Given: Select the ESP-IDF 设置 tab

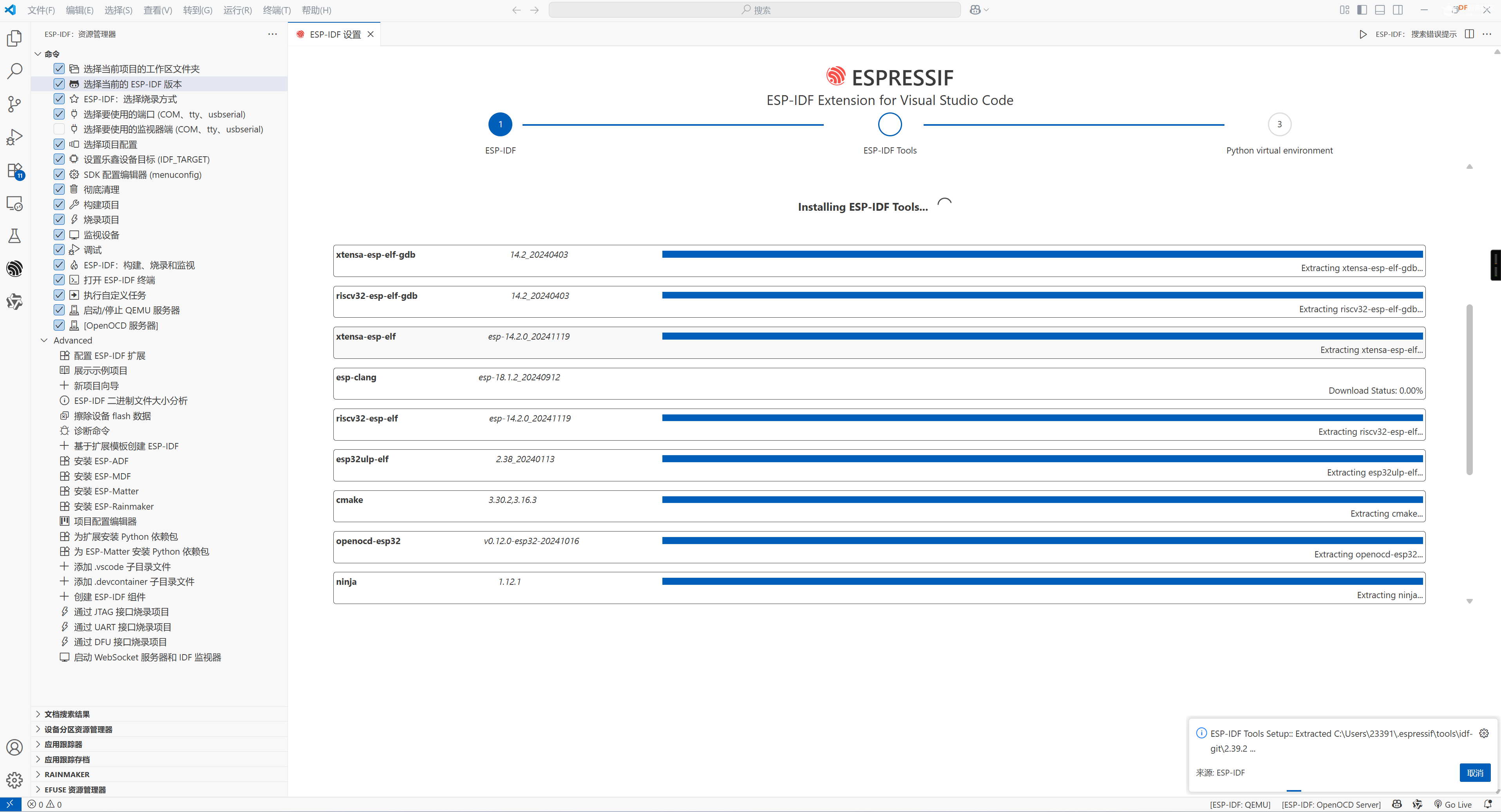Looking at the screenshot, I should pos(335,34).
